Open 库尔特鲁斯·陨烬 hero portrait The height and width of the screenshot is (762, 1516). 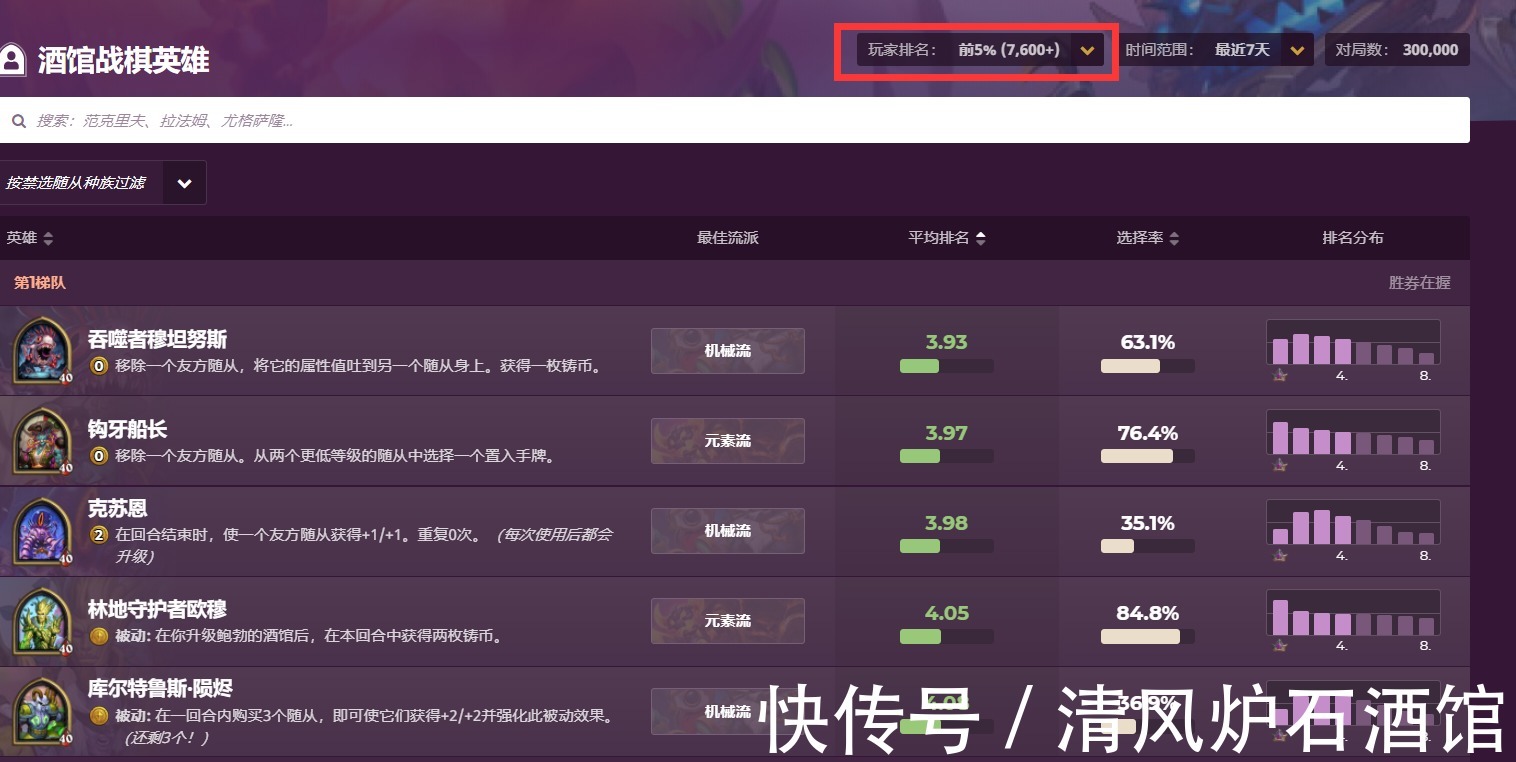click(41, 711)
